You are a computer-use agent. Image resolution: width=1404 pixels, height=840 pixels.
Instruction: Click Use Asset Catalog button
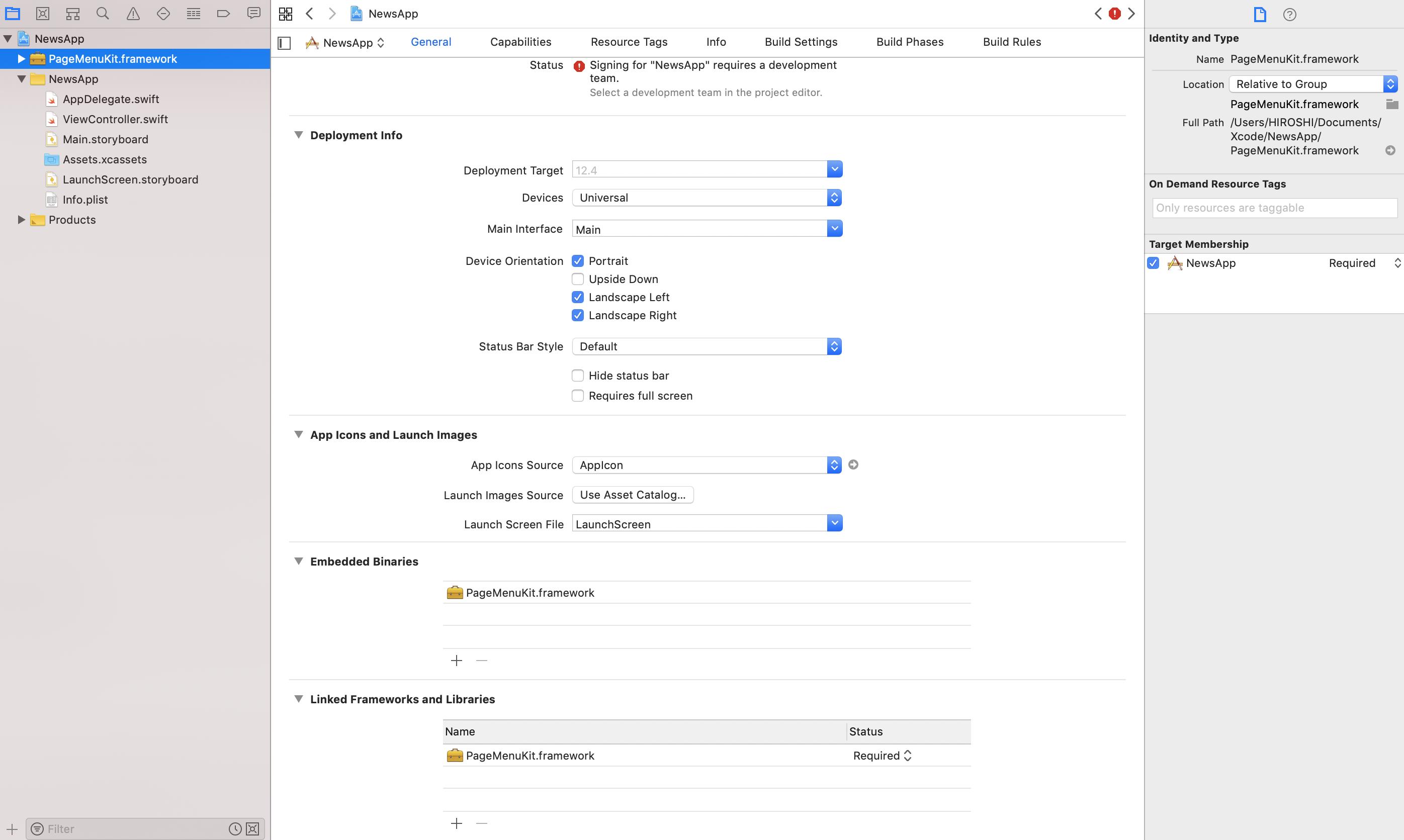633,495
